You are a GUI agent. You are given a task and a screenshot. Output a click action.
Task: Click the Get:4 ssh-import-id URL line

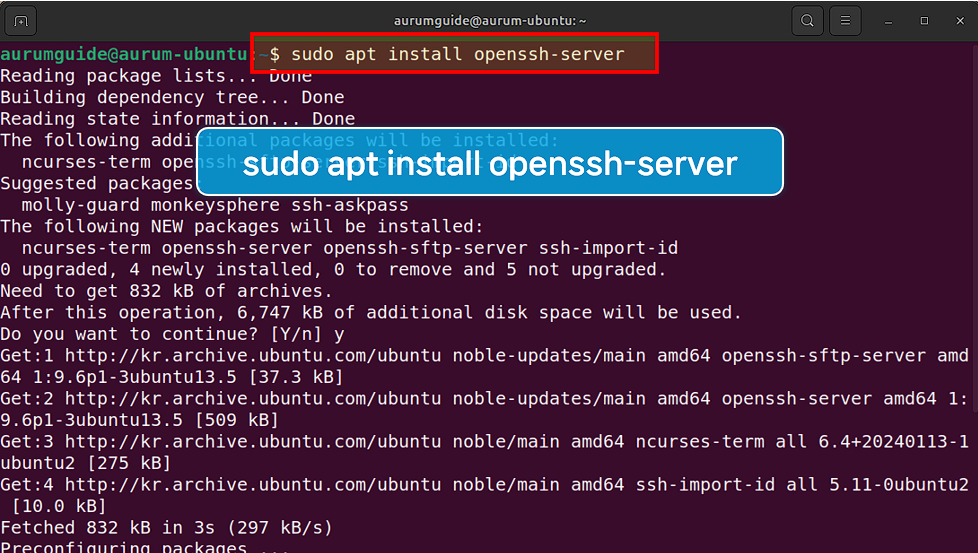(484, 484)
